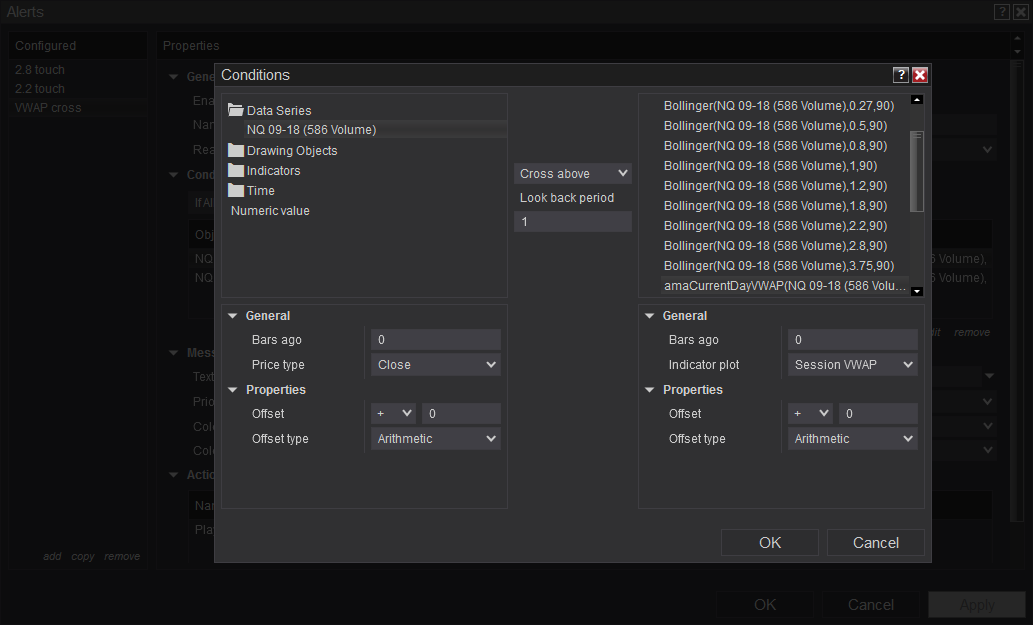Click right Offset value field
This screenshot has width=1033, height=625.
[x=878, y=414]
